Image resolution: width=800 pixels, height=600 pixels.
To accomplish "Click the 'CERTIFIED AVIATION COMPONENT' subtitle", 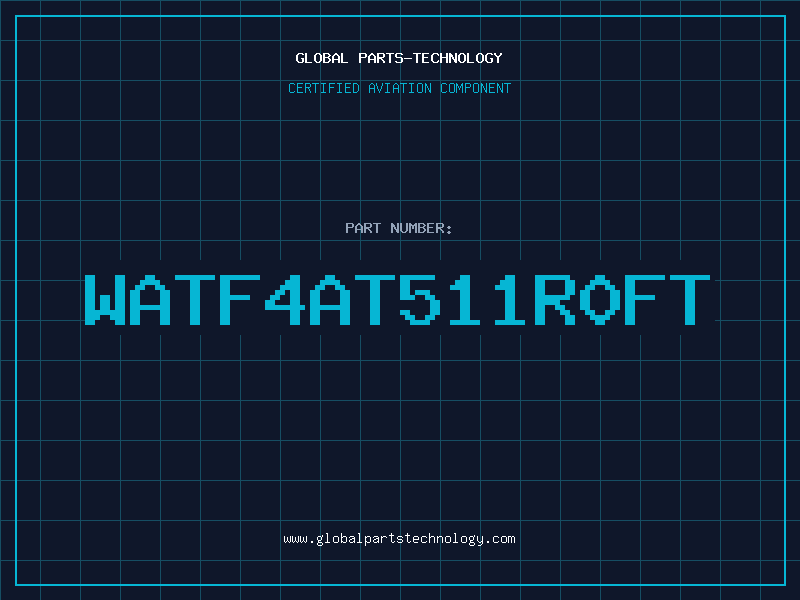I will coord(399,88).
